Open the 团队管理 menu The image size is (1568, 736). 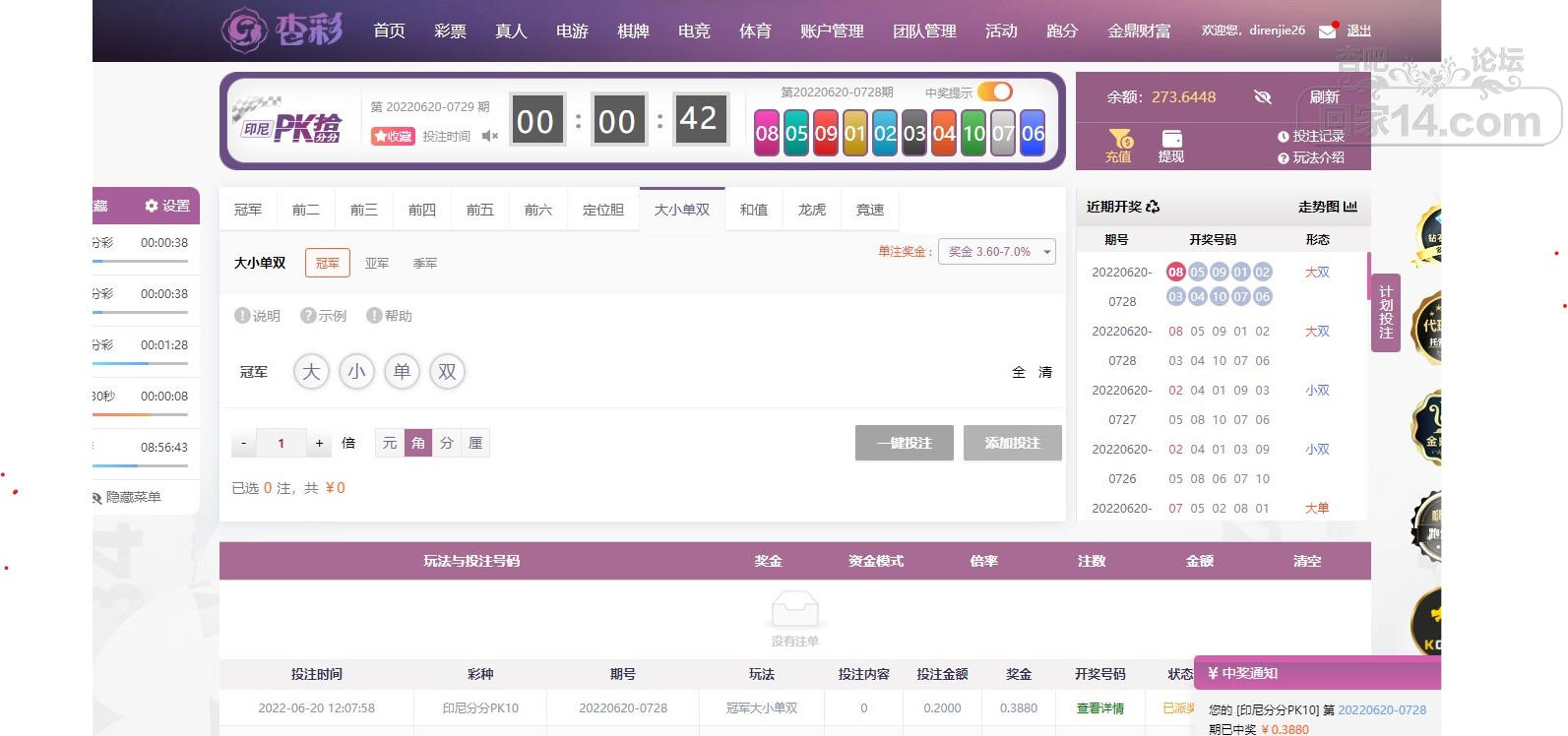tap(924, 31)
